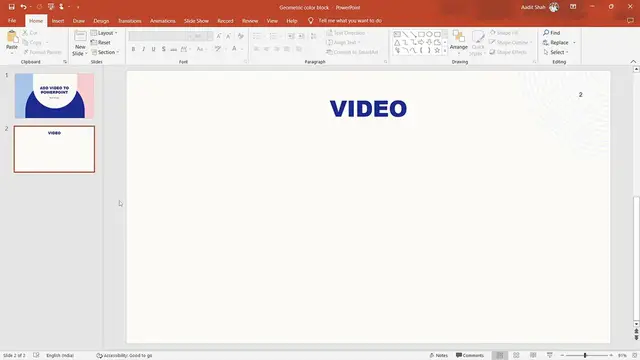
Task: Open the Layout dropdown
Action: 104,33
